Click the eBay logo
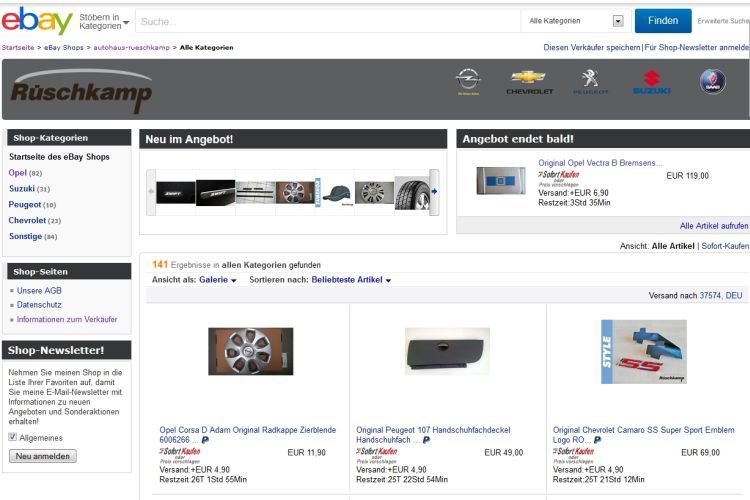 [x=37, y=21]
